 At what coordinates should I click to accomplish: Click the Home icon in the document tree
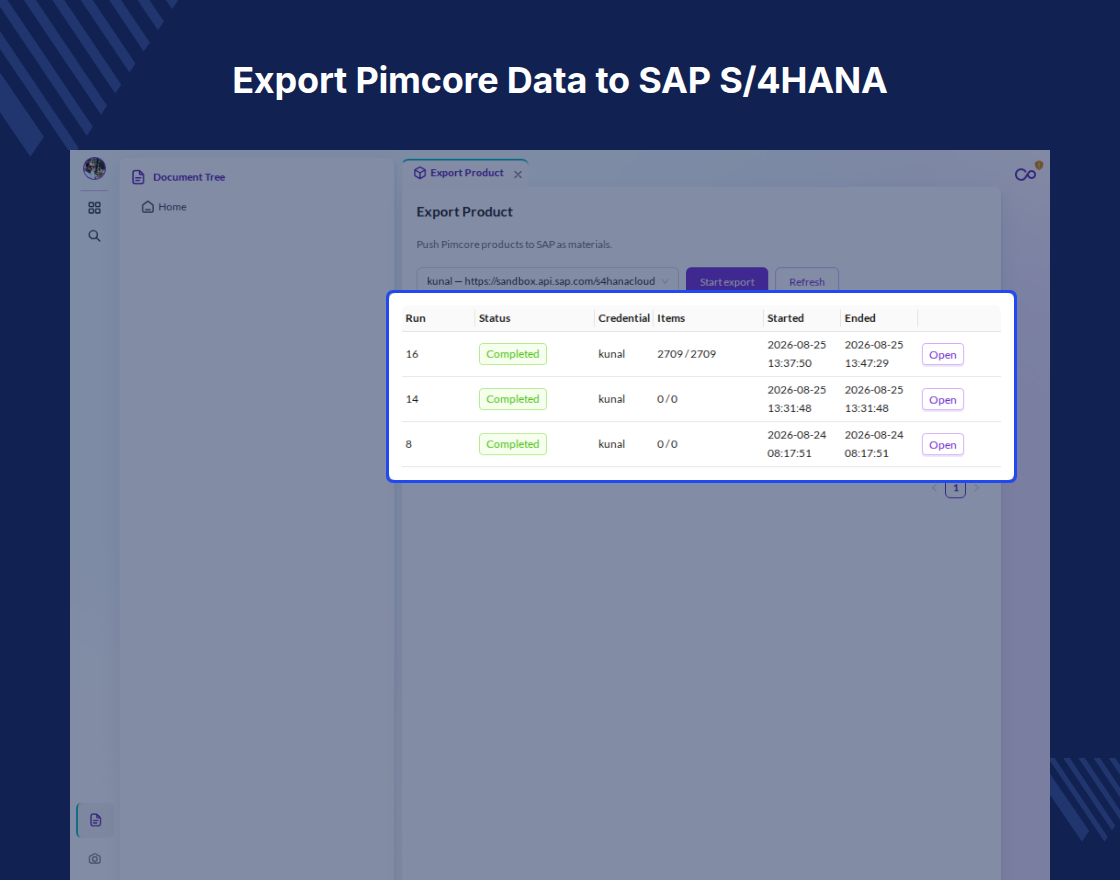(x=148, y=207)
